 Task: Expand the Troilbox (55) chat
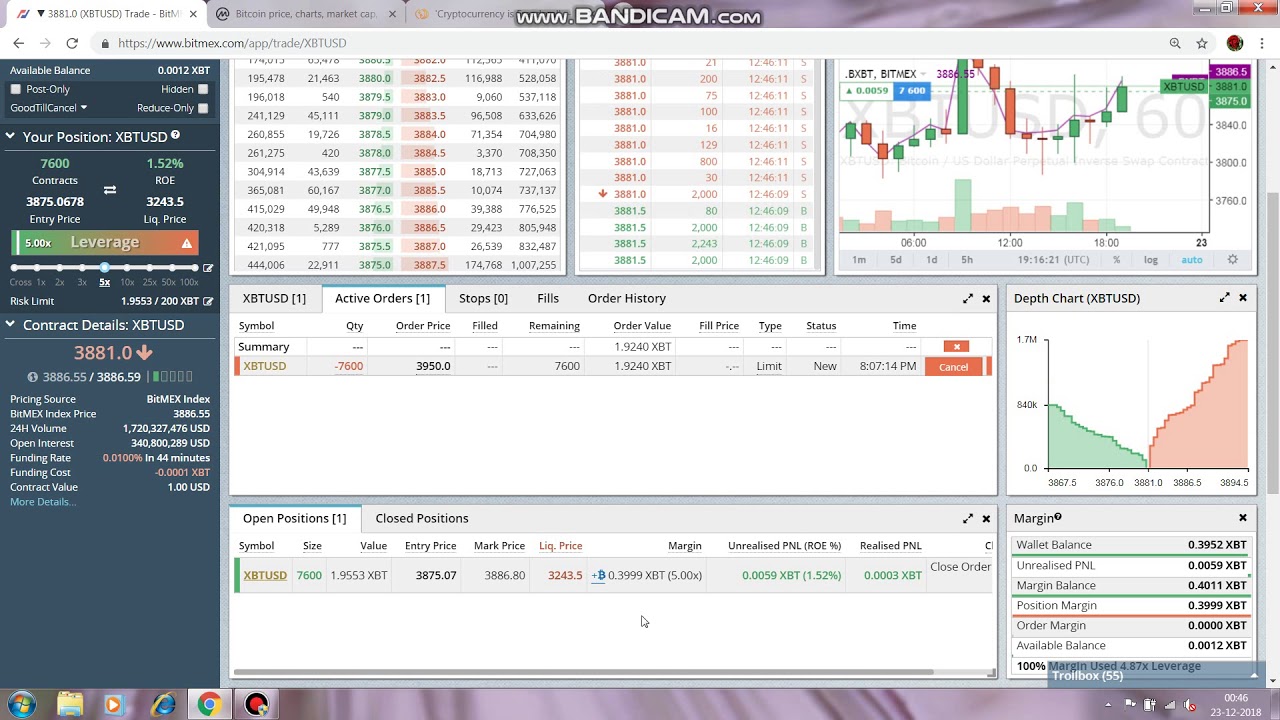point(1155,676)
